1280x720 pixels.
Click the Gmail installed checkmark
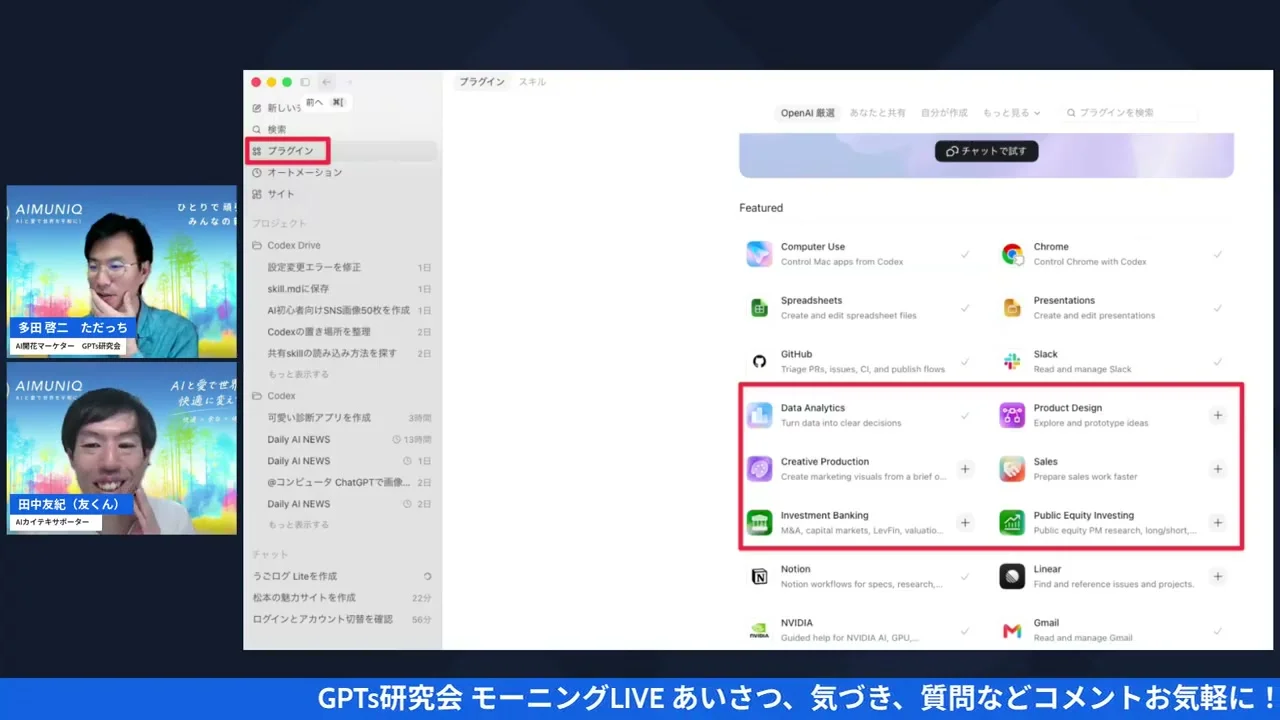(1217, 630)
